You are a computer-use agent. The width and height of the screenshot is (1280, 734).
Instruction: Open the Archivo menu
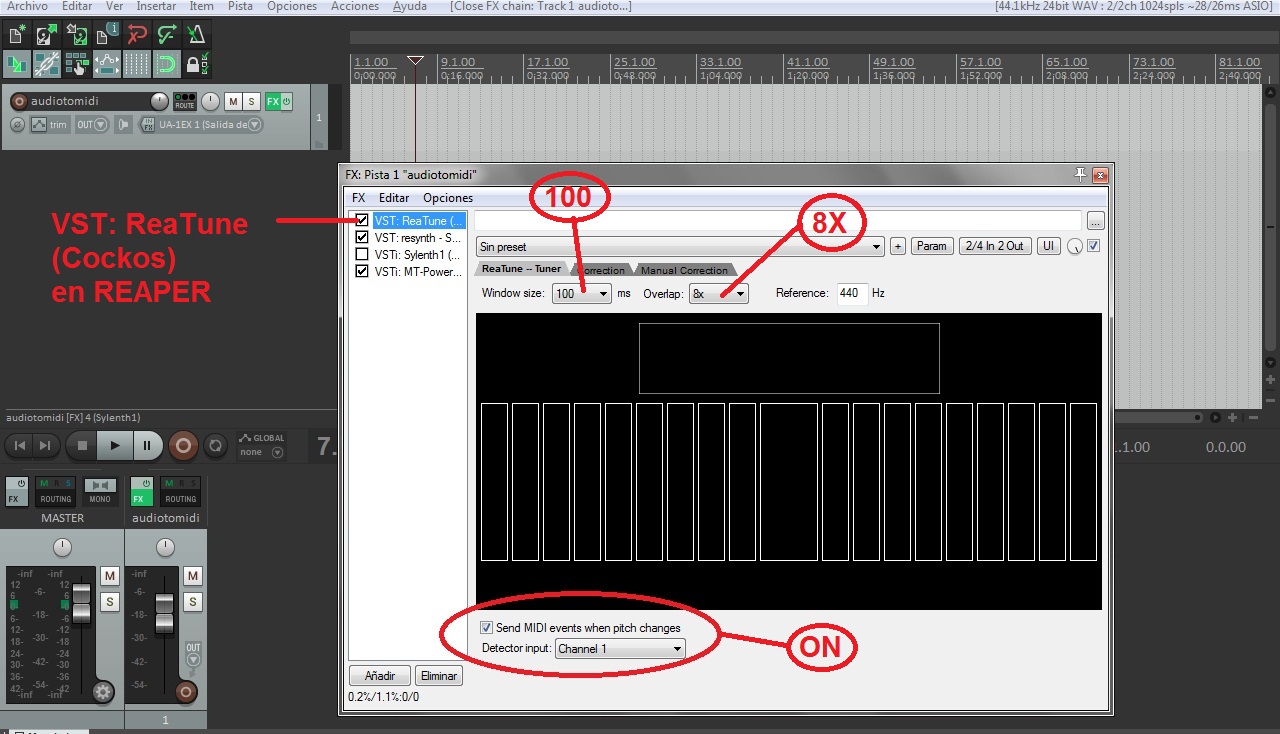27,6
